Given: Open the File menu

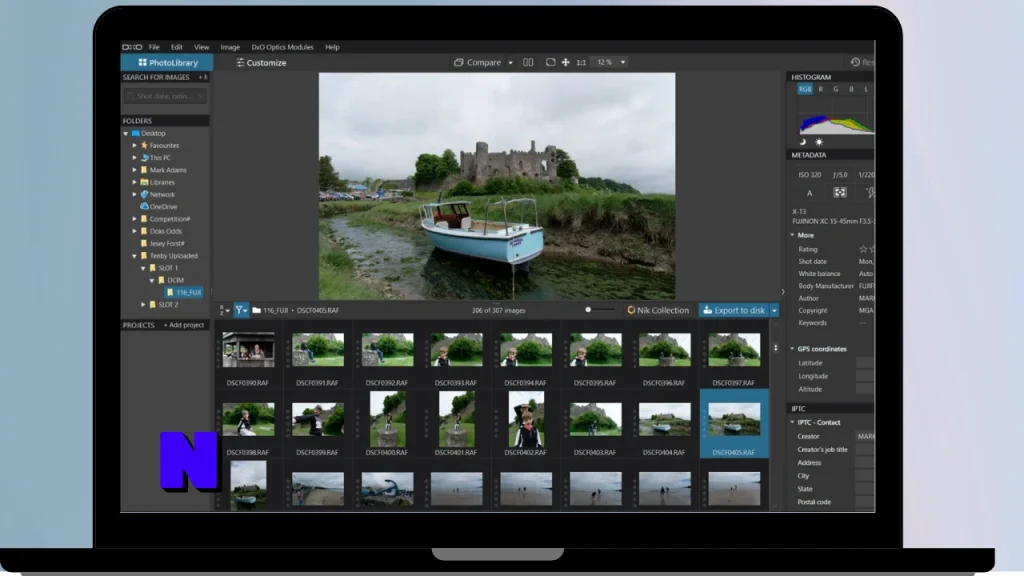Looking at the screenshot, I should click(154, 47).
